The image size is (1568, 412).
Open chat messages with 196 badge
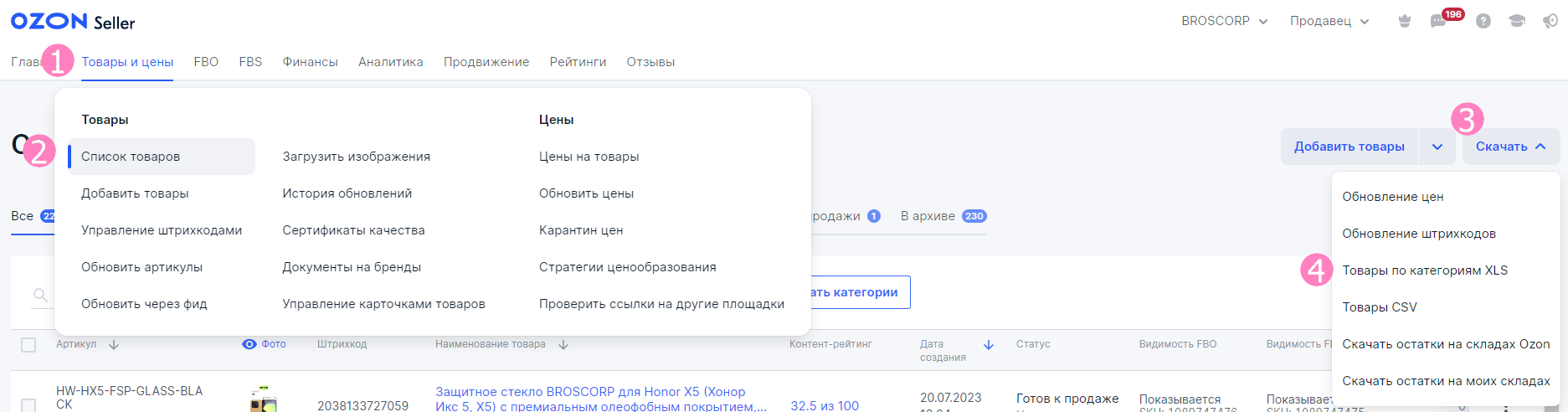(1439, 21)
